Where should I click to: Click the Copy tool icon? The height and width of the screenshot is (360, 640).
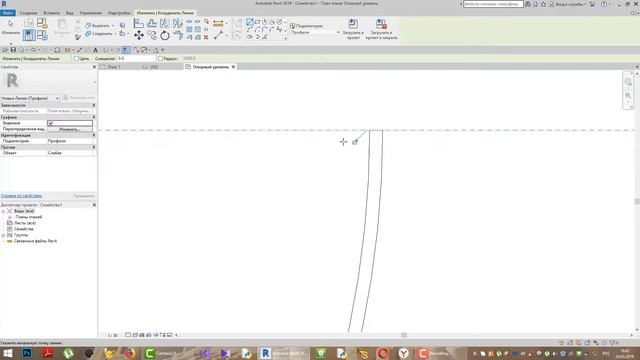152,36
